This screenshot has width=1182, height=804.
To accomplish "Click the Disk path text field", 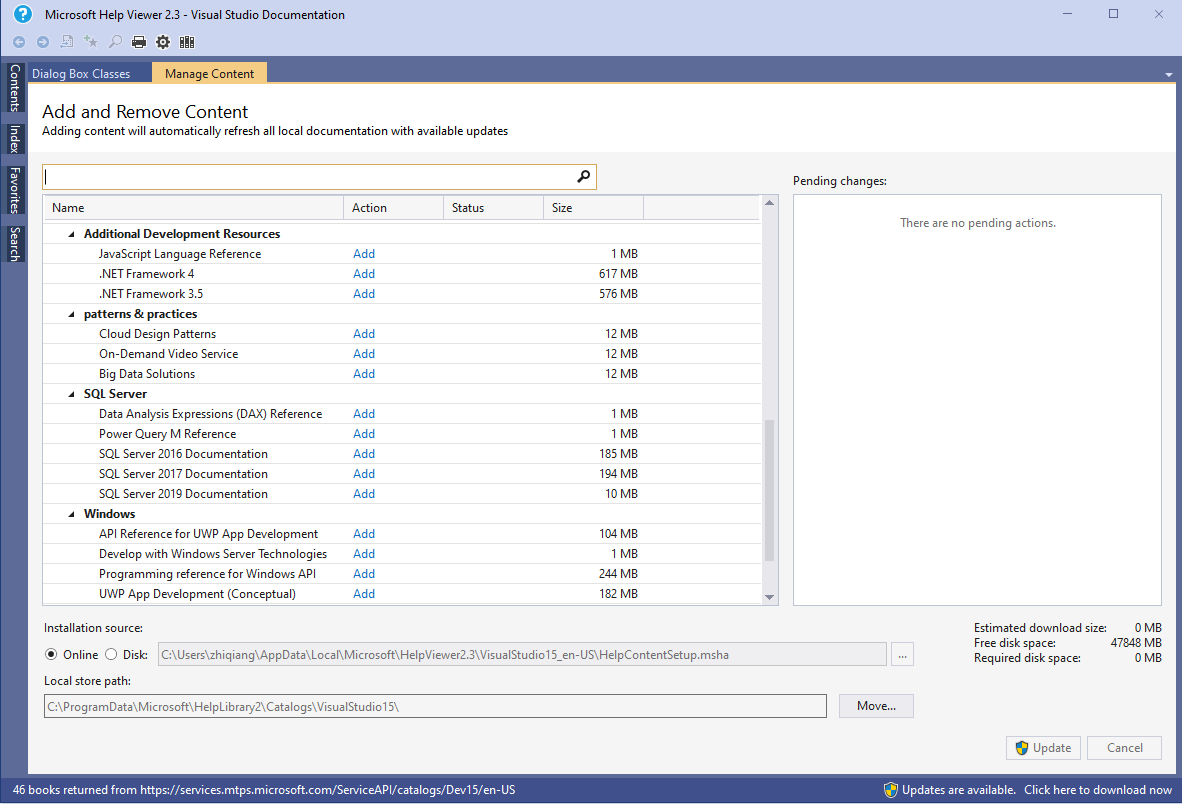I will (x=522, y=655).
